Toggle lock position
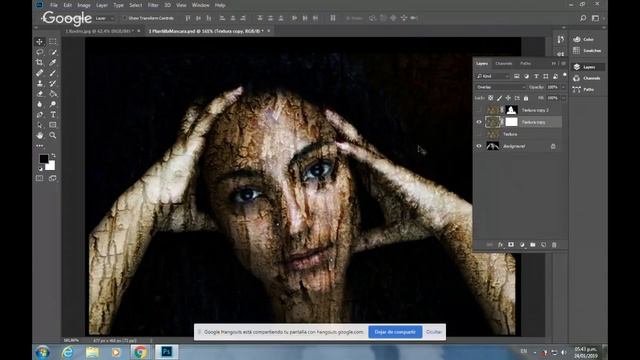The height and width of the screenshot is (360, 640). (508, 98)
